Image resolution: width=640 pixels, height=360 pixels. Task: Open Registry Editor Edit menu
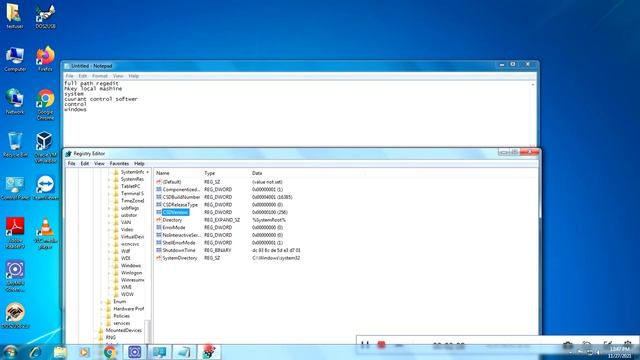pos(84,163)
